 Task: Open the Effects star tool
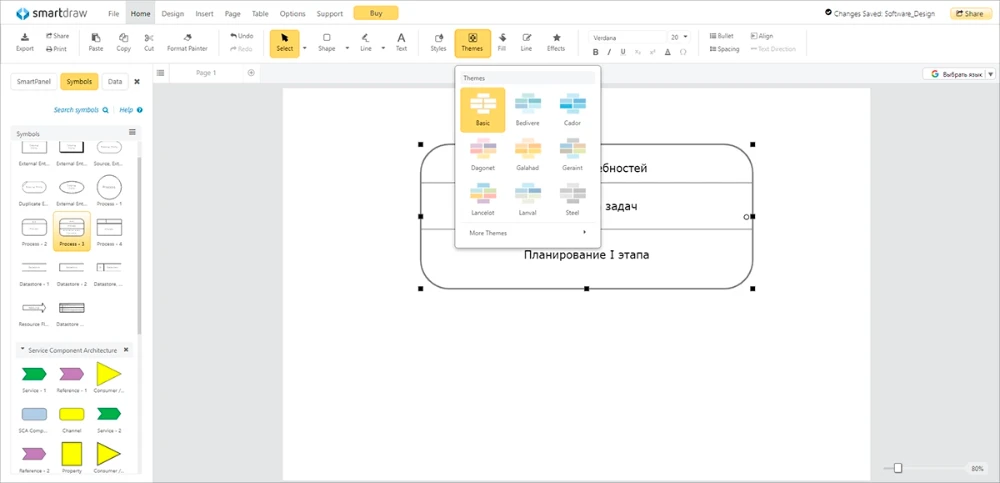click(556, 42)
